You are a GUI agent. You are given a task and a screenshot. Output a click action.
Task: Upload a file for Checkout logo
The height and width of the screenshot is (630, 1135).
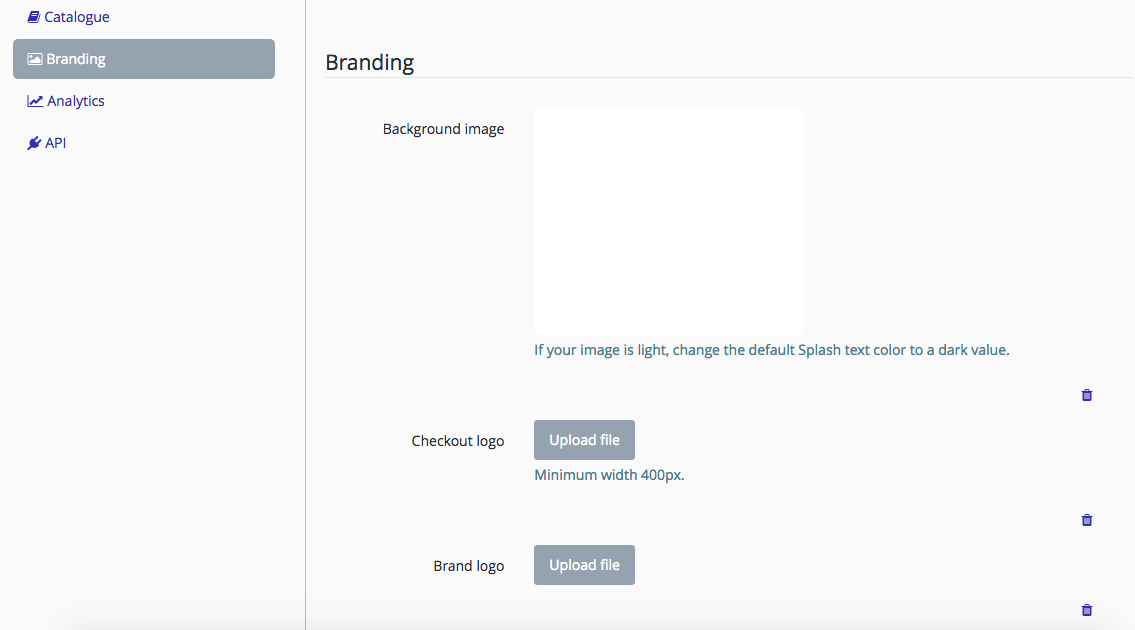click(x=584, y=440)
